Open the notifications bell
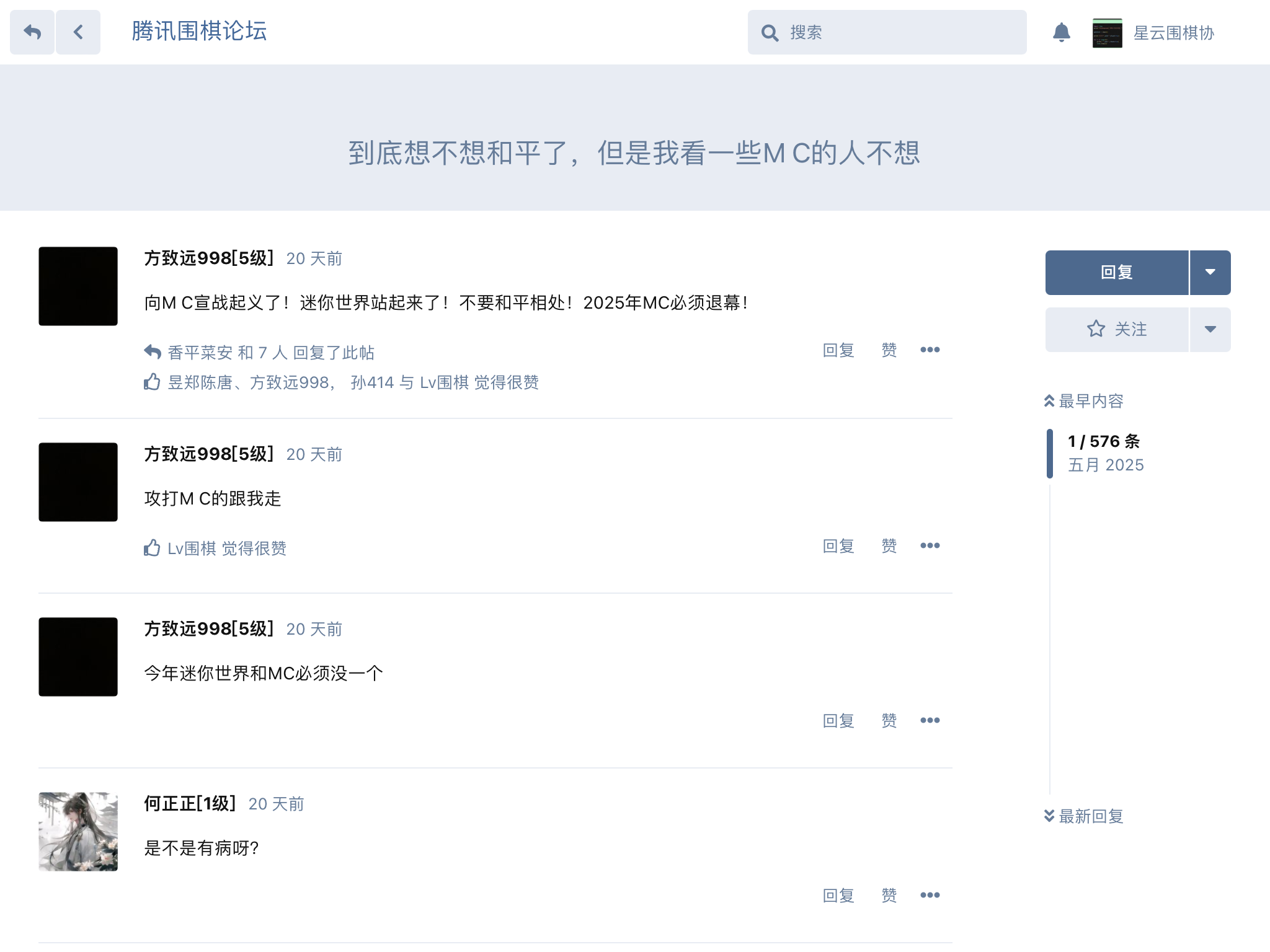Image resolution: width=1270 pixels, height=952 pixels. coord(1062,32)
